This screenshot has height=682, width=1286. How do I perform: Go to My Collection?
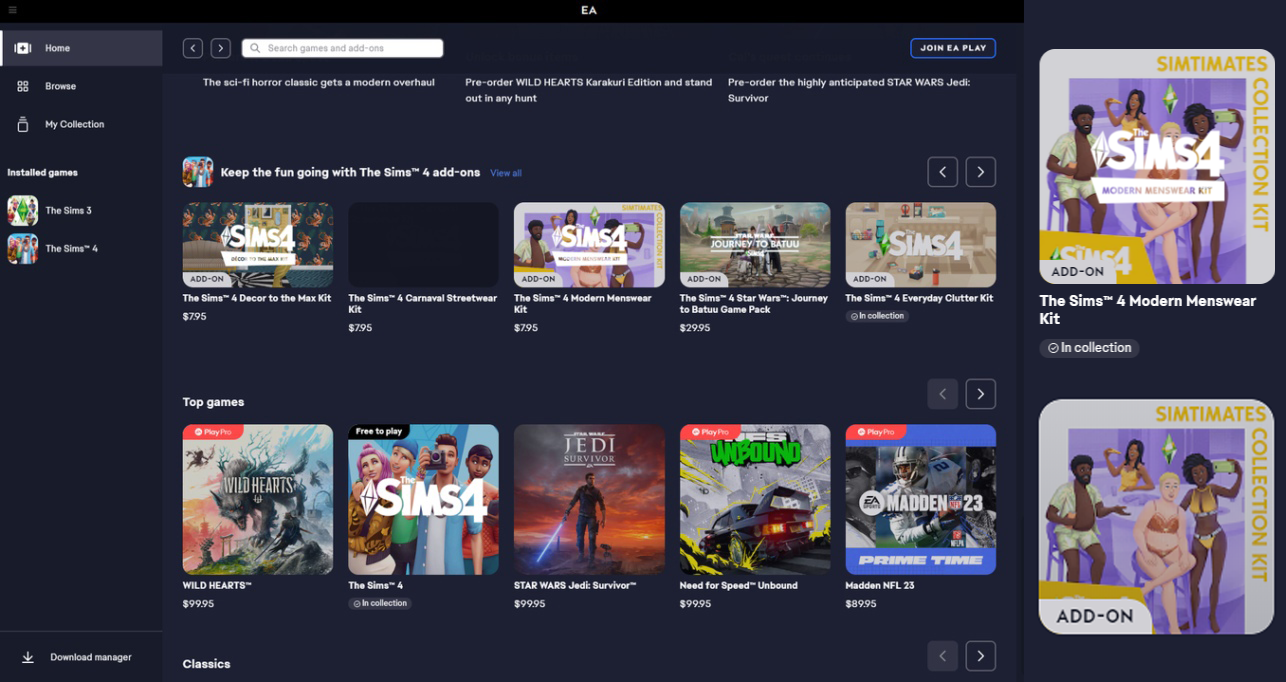click(74, 124)
